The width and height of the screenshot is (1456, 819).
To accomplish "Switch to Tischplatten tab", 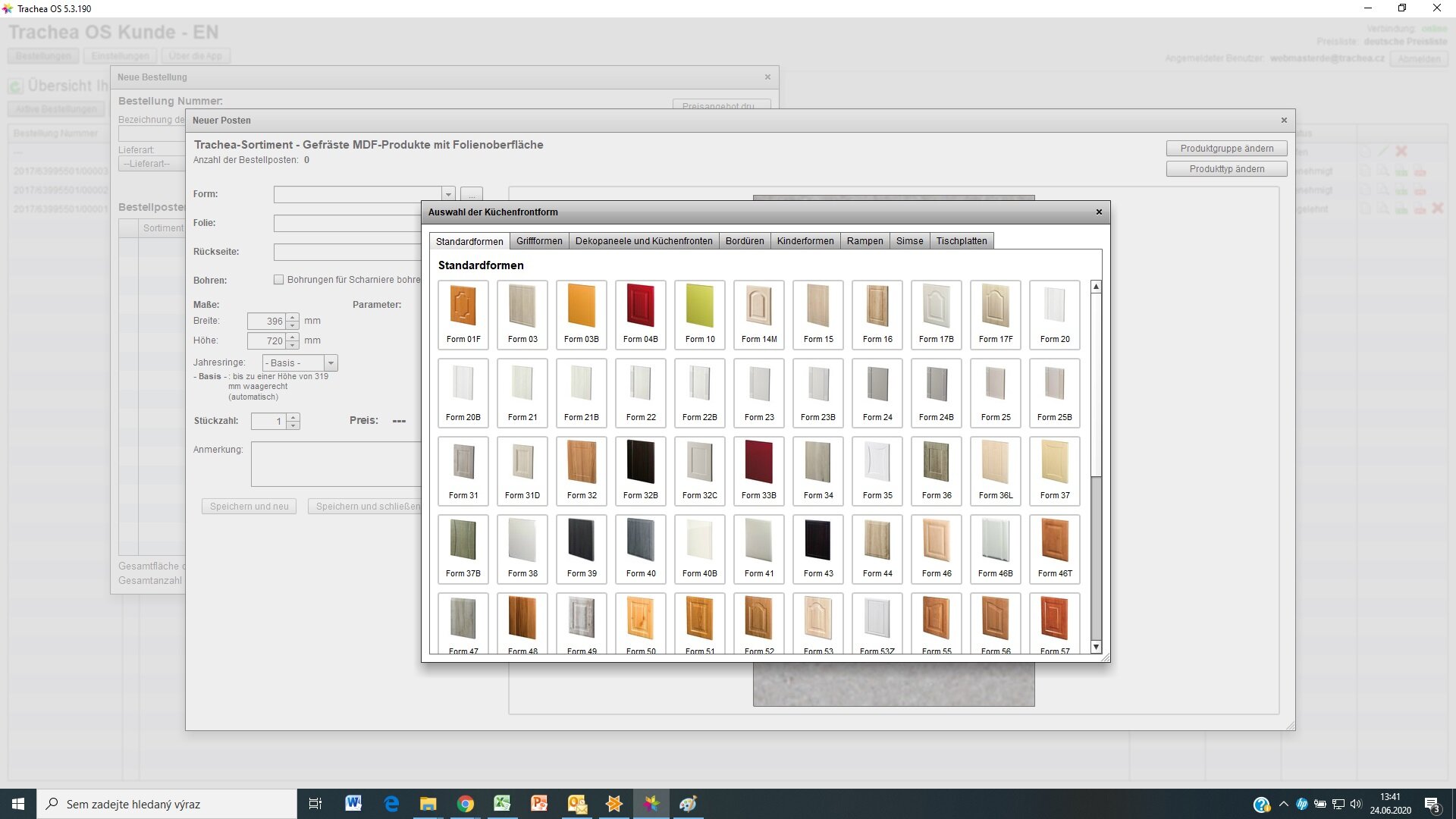I will click(962, 241).
